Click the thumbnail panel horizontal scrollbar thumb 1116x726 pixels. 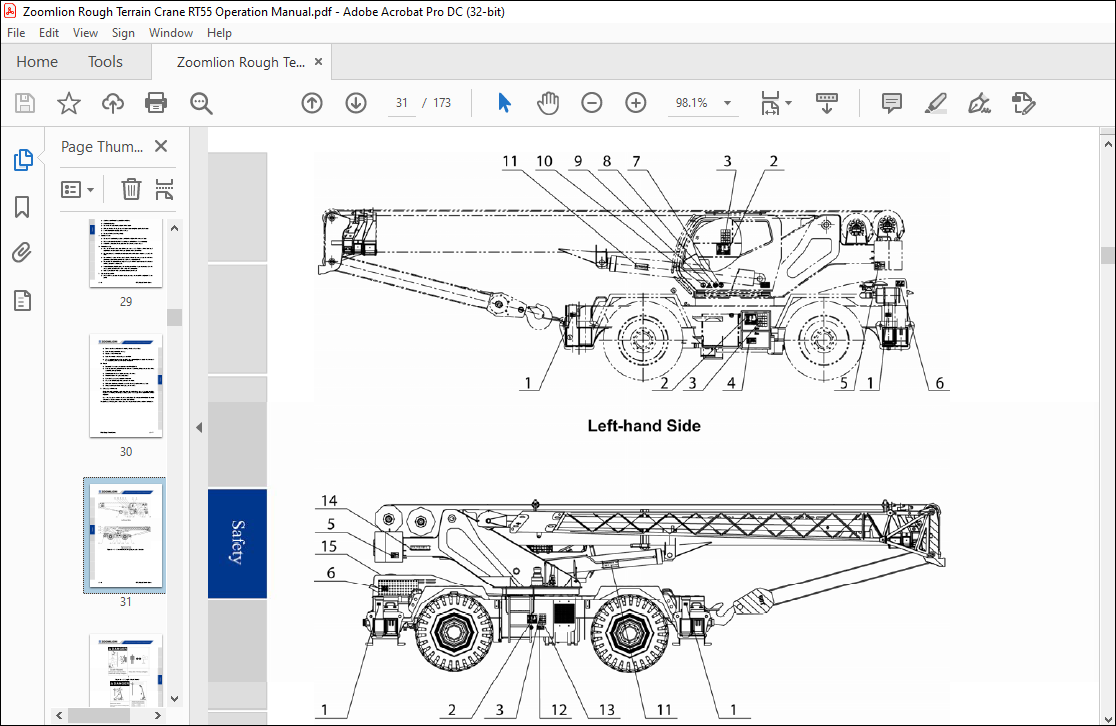tap(99, 715)
